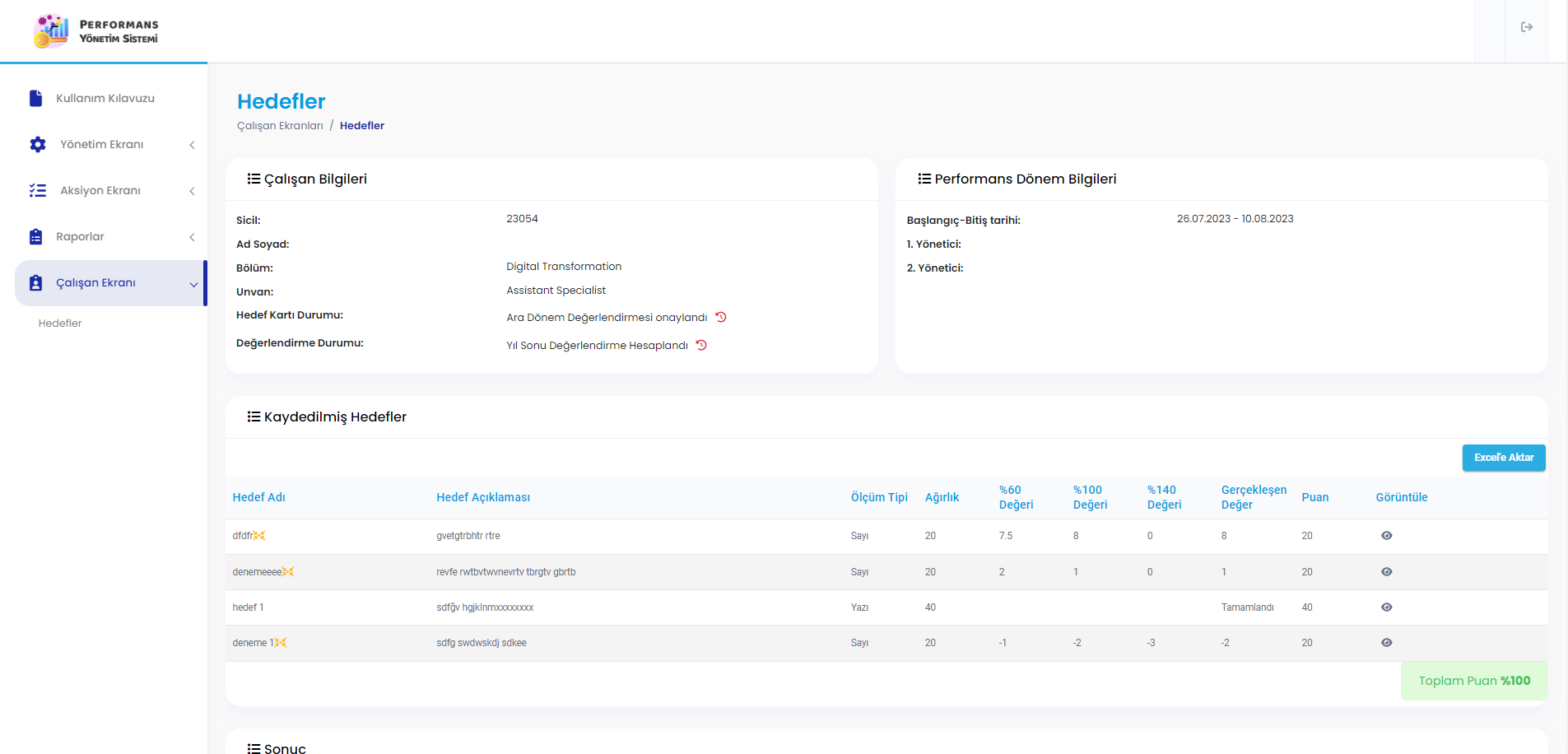
Task: Open Kullanım Kılavuzu menu item
Action: point(110,98)
